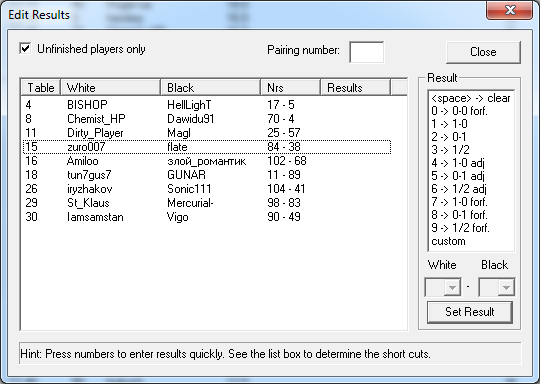The width and height of the screenshot is (540, 384).
Task: Click the Nrs column header
Action: coord(290,87)
